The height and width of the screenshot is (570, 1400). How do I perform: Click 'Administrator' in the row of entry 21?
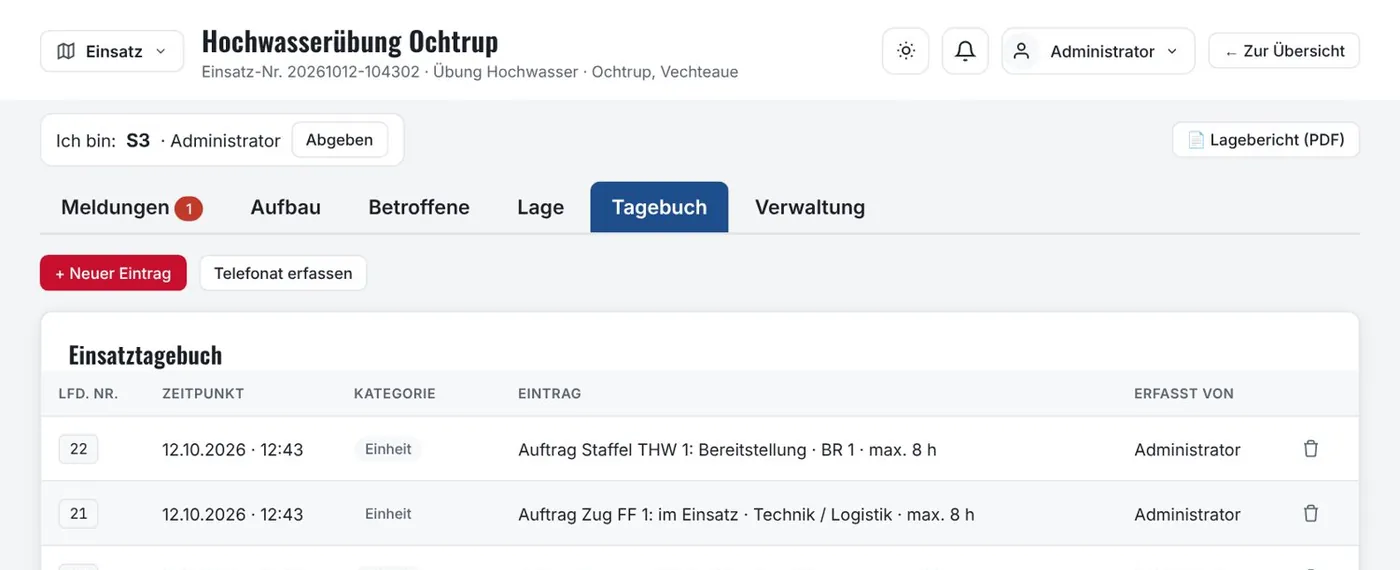pyautogui.click(x=1187, y=514)
